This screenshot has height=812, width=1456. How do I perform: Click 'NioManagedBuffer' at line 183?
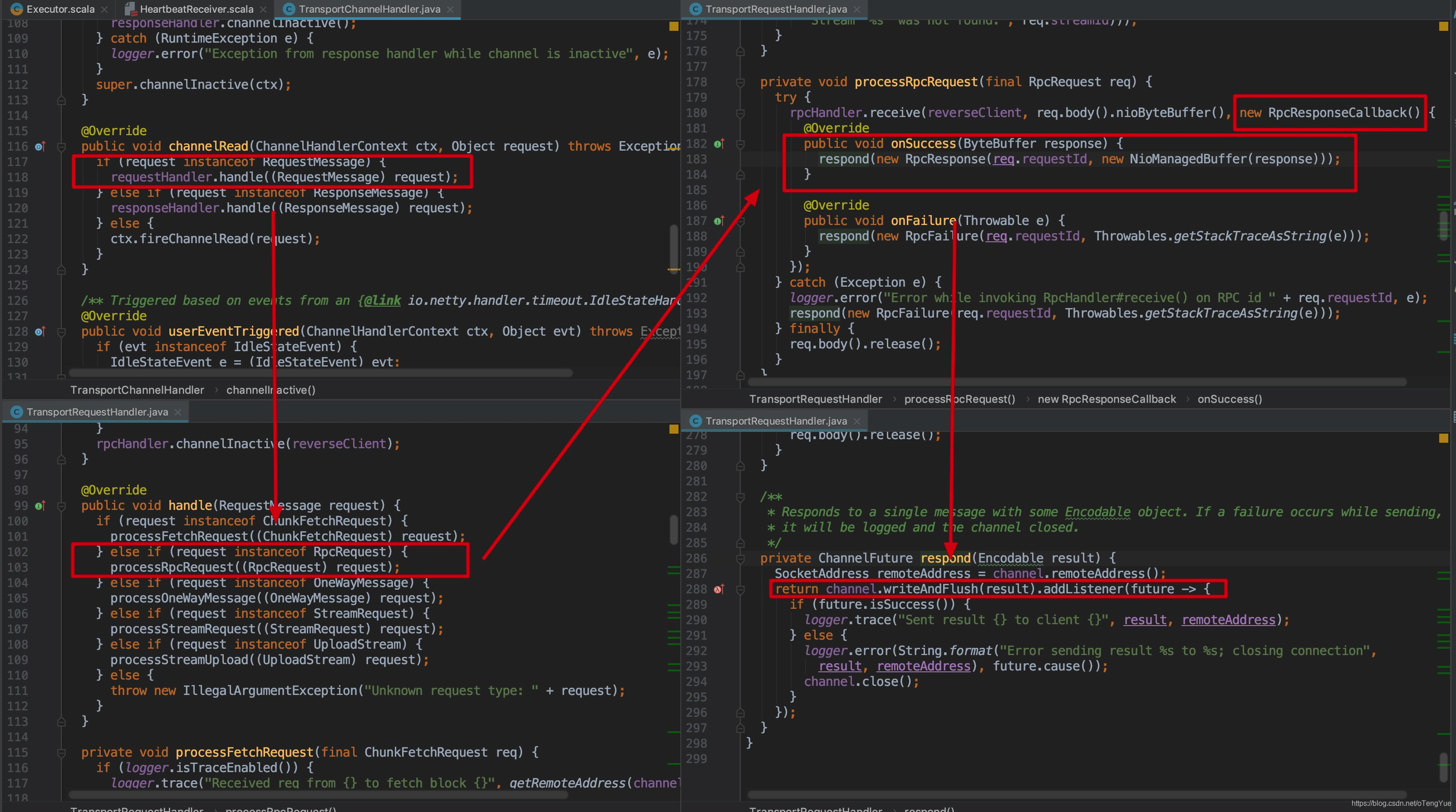tap(1187, 159)
